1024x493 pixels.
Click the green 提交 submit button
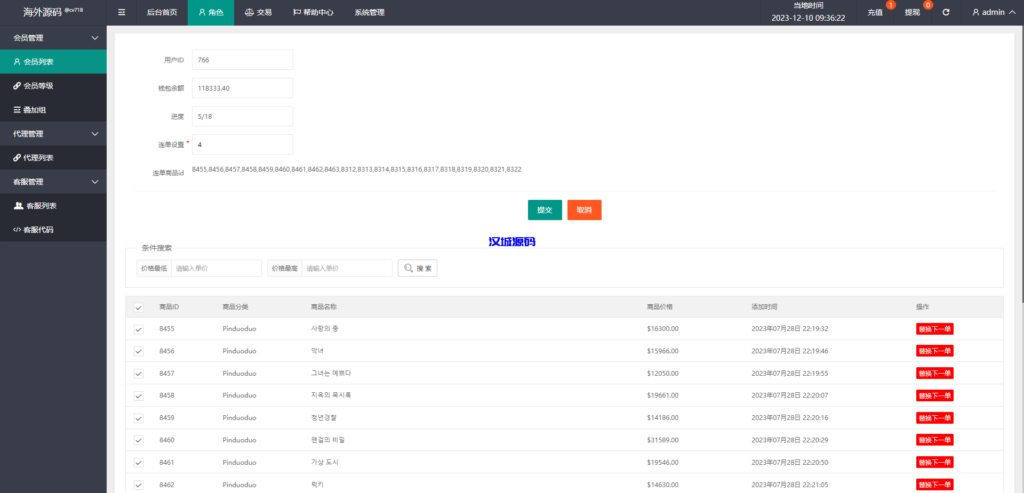tap(544, 210)
